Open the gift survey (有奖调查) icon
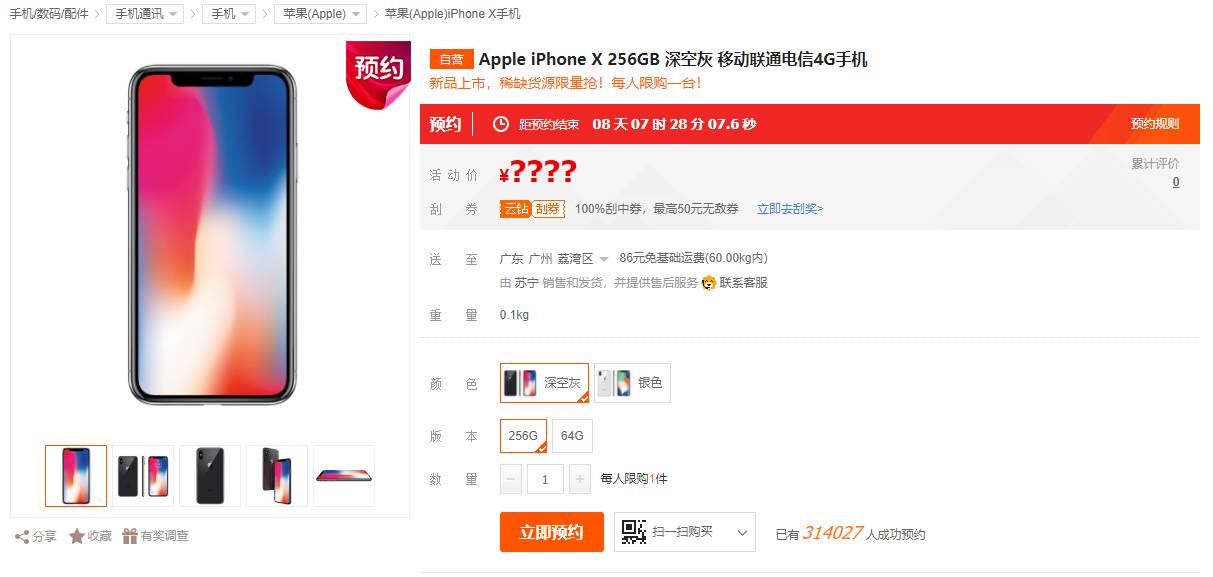 pyautogui.click(x=130, y=536)
